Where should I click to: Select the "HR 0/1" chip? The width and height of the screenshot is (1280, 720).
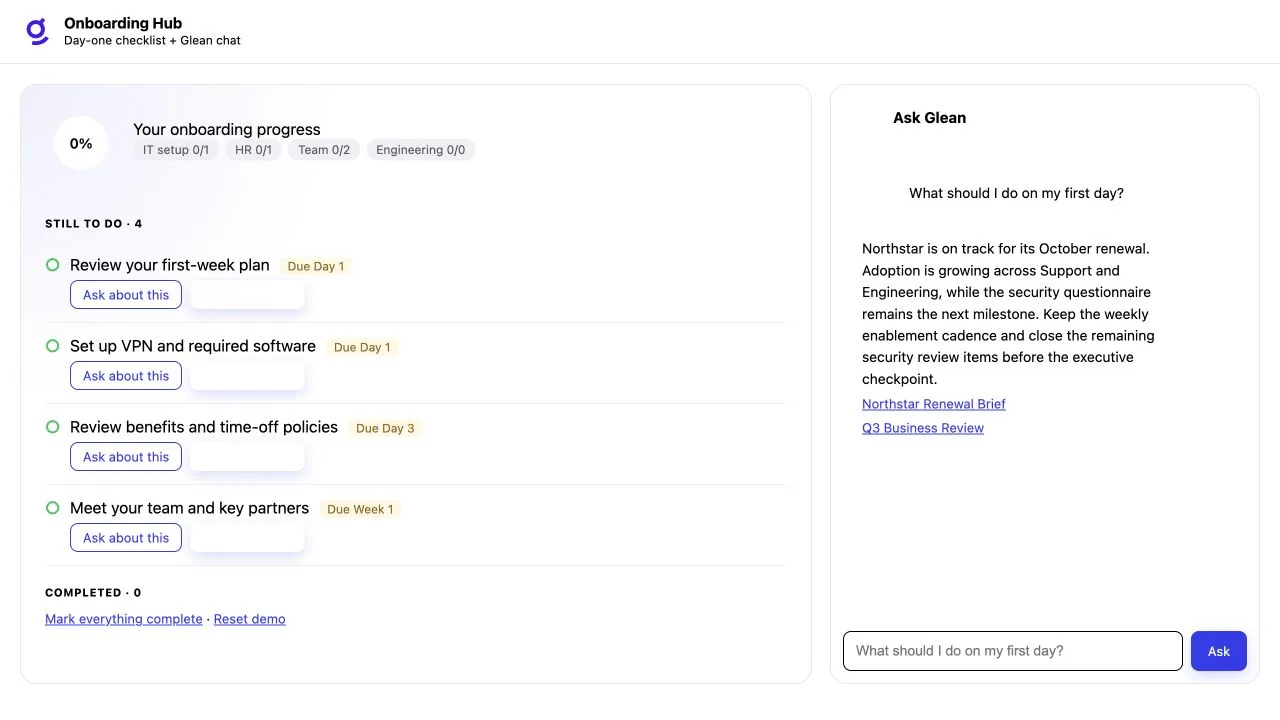(x=253, y=150)
